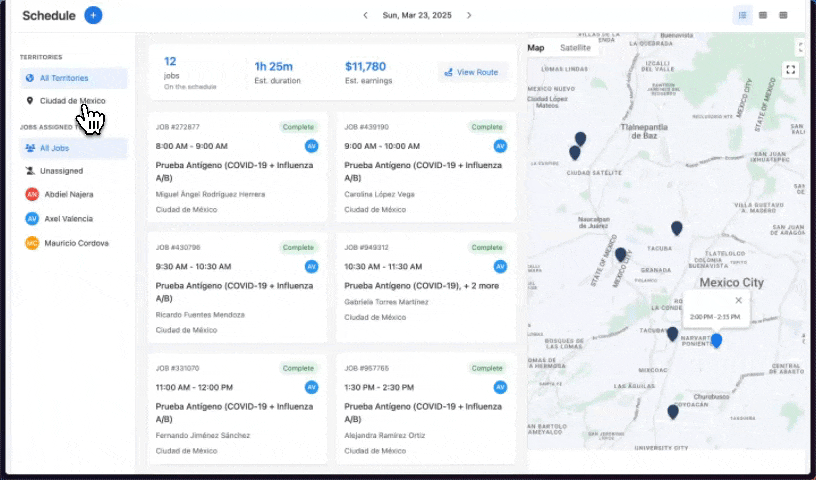Viewport: 816px width, 480px height.
Task: Select the Map view tab
Action: [537, 48]
